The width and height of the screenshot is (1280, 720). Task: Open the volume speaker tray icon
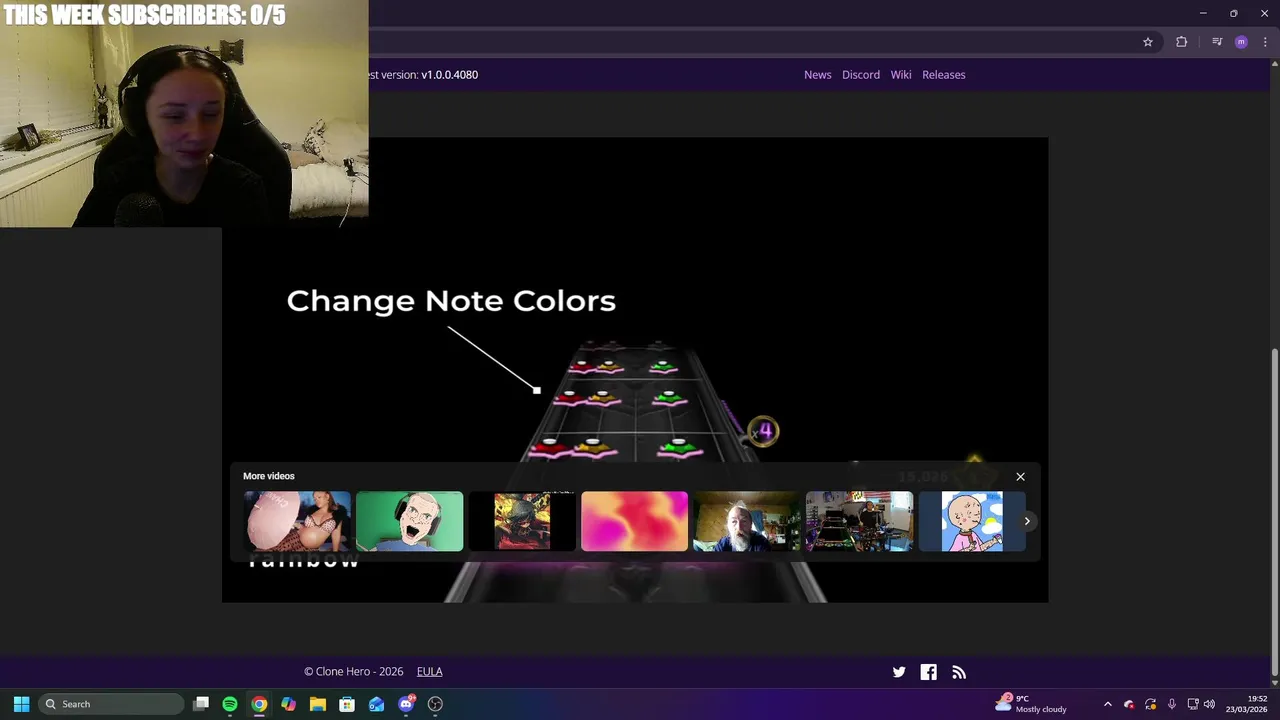pos(1209,704)
